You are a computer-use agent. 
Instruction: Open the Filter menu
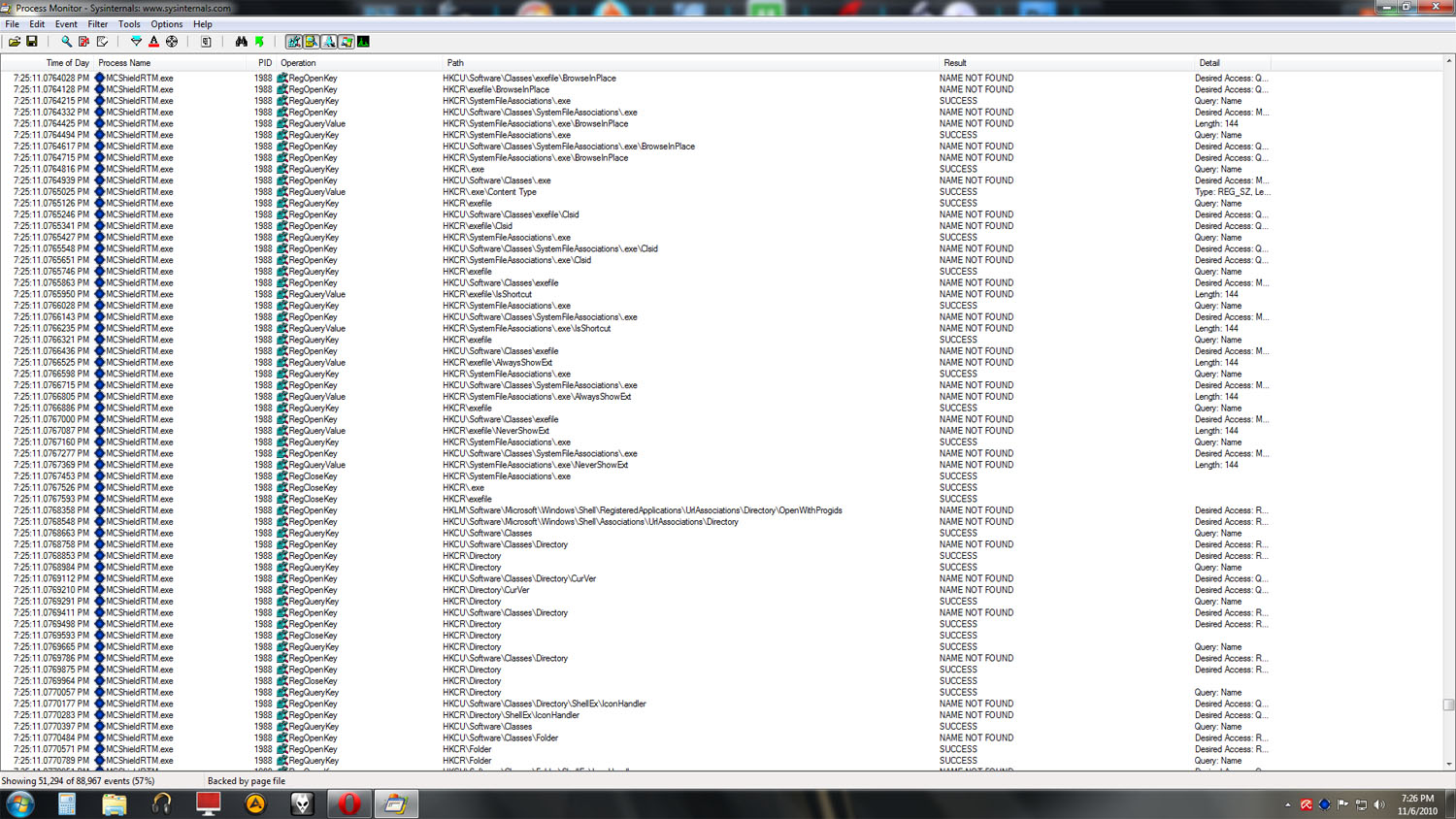tap(98, 24)
